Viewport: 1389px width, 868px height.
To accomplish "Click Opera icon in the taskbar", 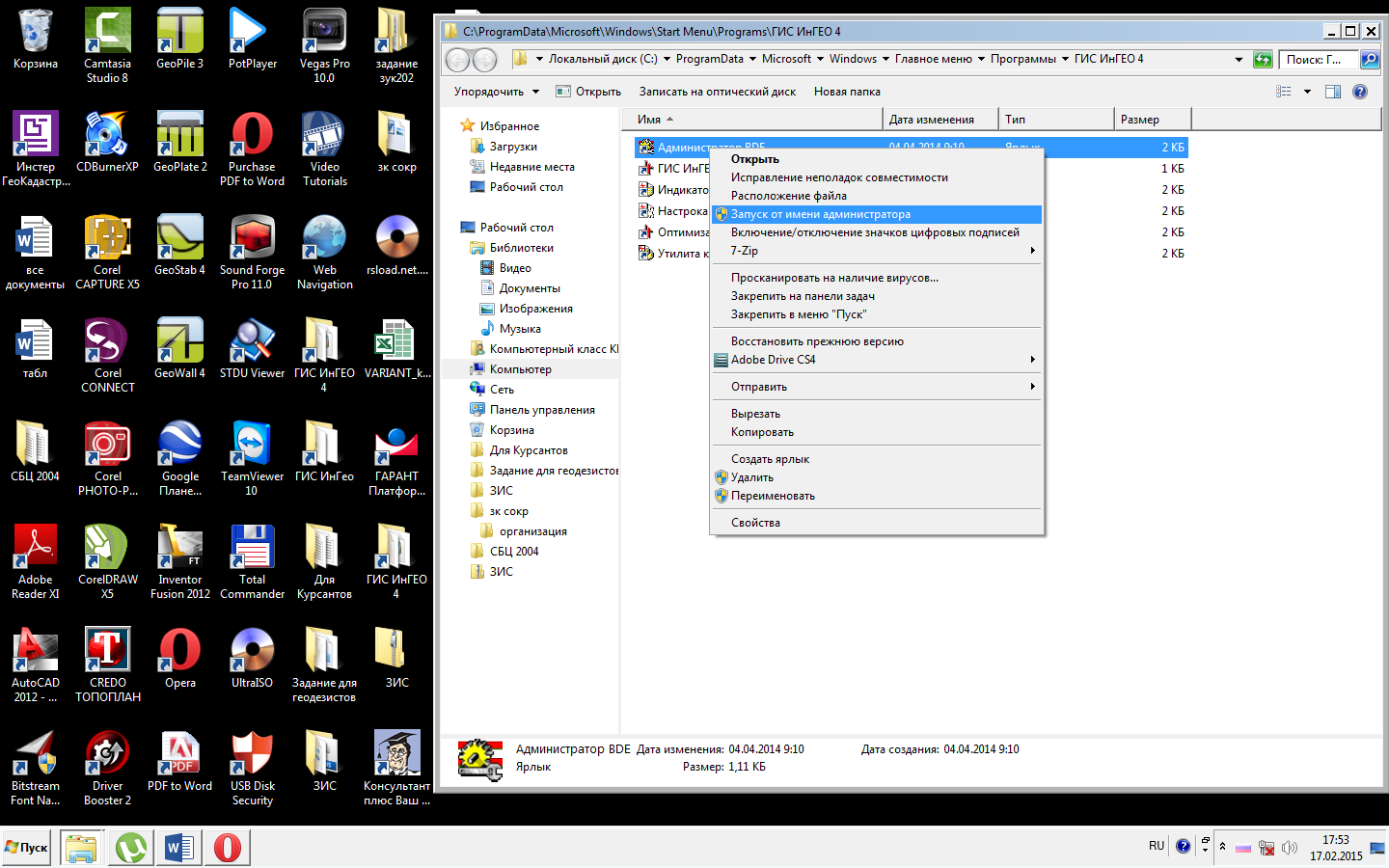I will (x=227, y=848).
